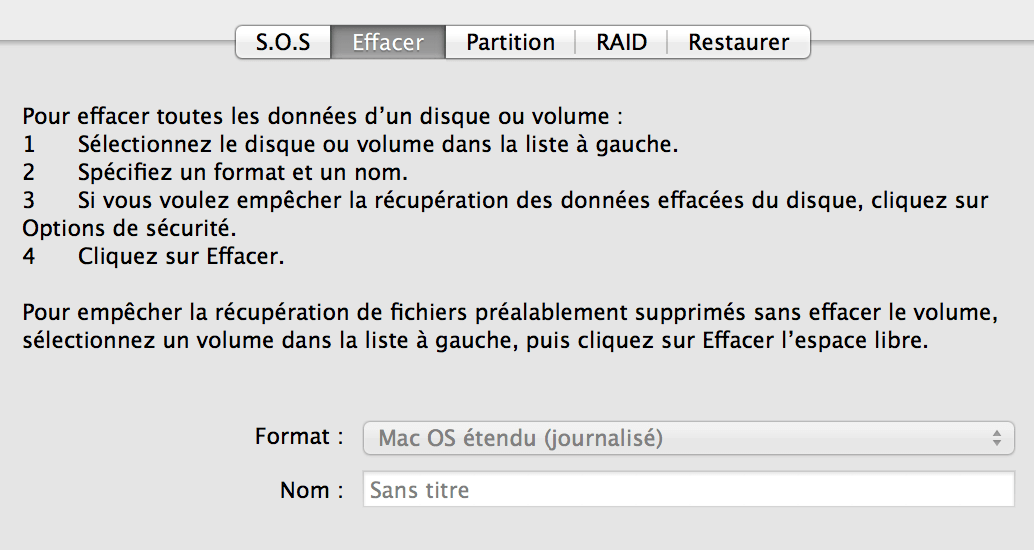Select the Effacer tab

[x=388, y=42]
